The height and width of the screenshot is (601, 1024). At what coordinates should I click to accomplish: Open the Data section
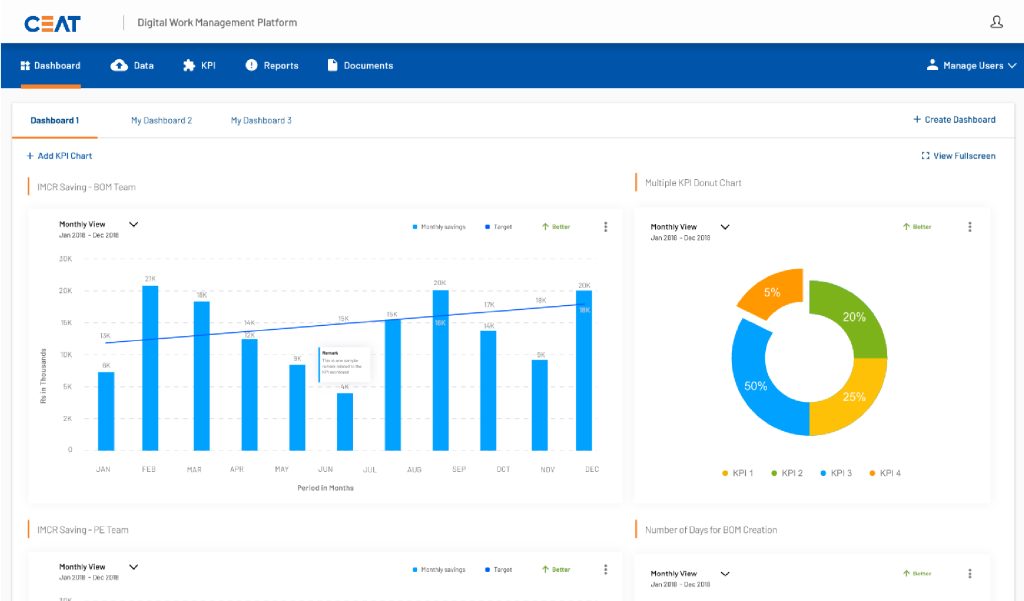(x=132, y=65)
